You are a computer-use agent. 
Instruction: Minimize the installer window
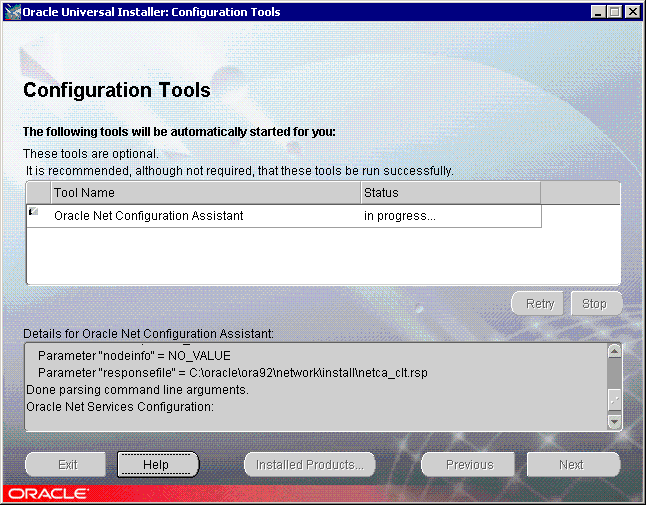click(x=598, y=12)
